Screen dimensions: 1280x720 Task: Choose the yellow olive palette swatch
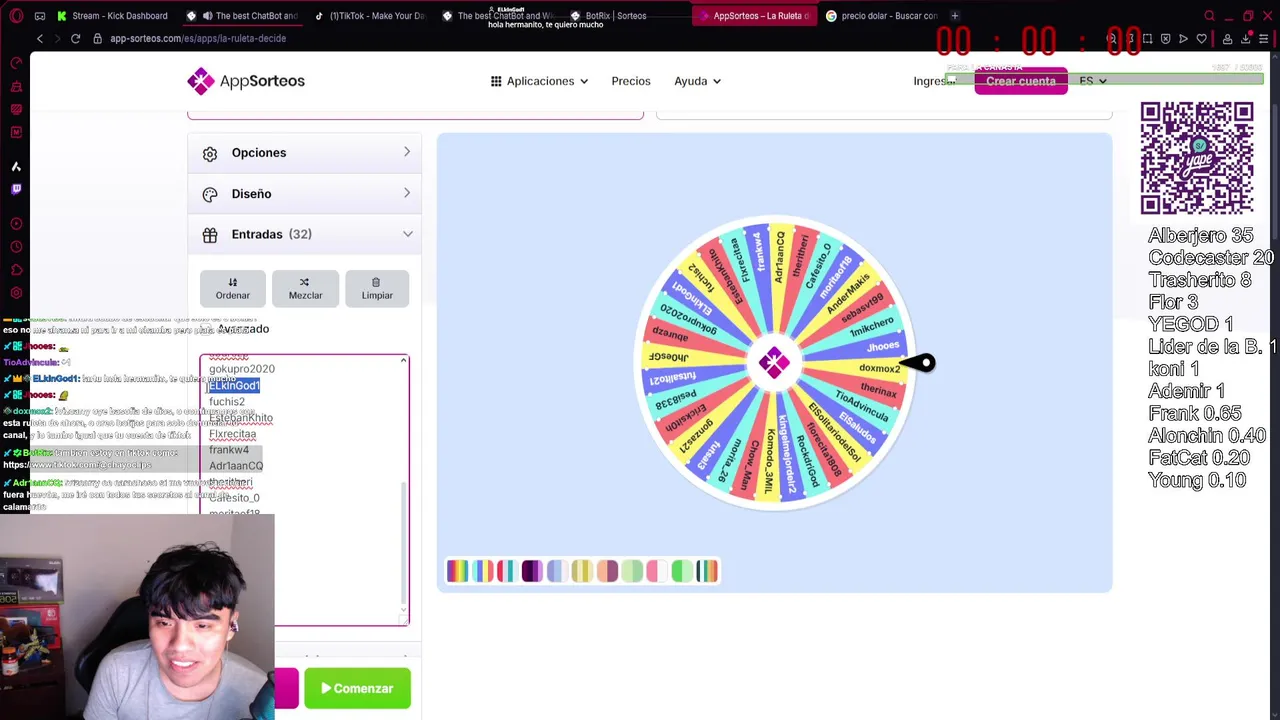click(582, 571)
